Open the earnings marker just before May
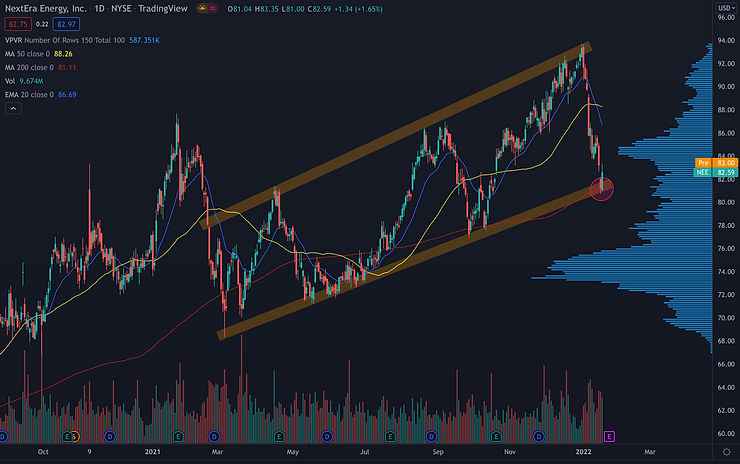Screen dimensions: 740x464 pos(279,437)
